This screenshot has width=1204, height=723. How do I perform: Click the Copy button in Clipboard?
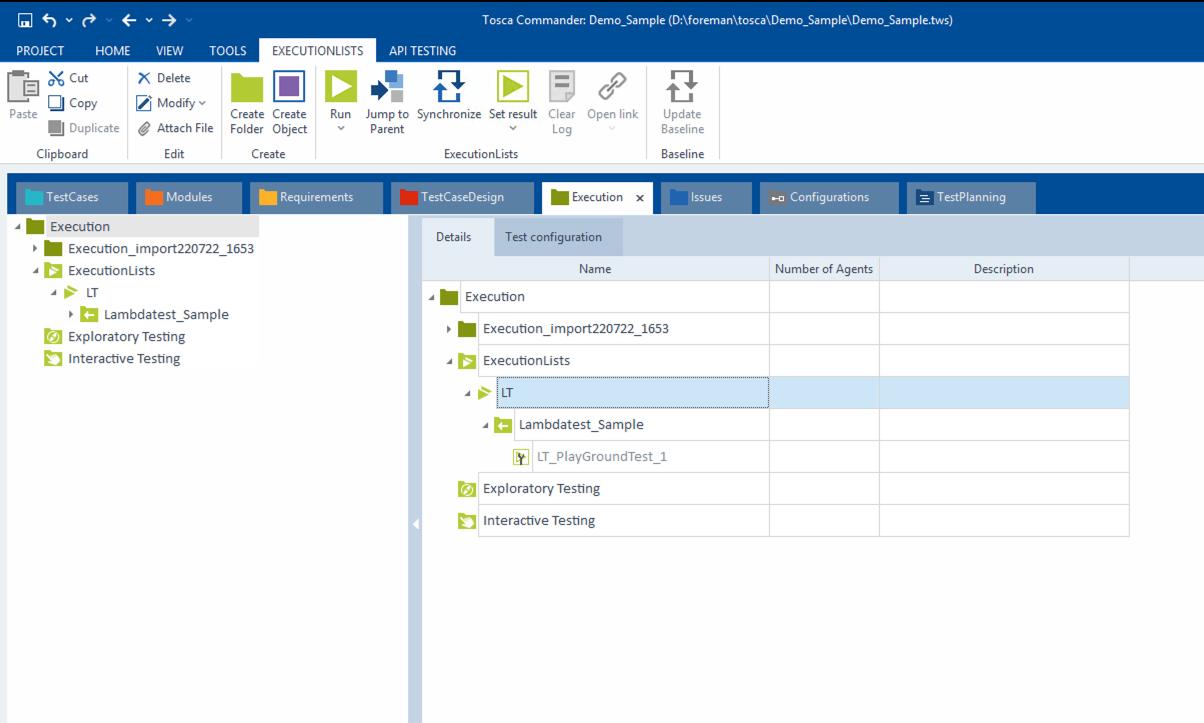[73, 103]
